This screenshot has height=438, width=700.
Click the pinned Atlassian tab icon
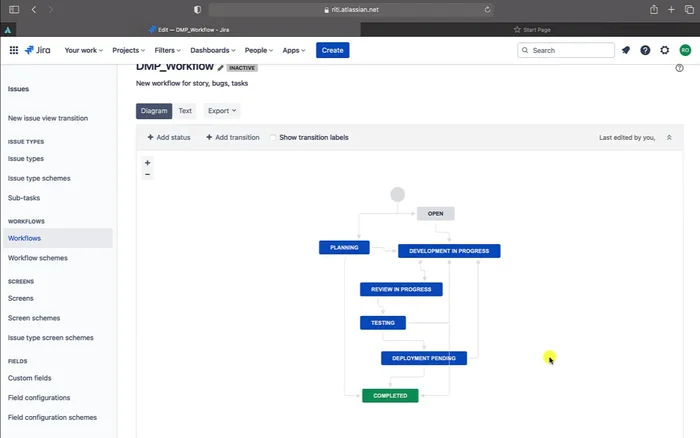pyautogui.click(x=8, y=30)
